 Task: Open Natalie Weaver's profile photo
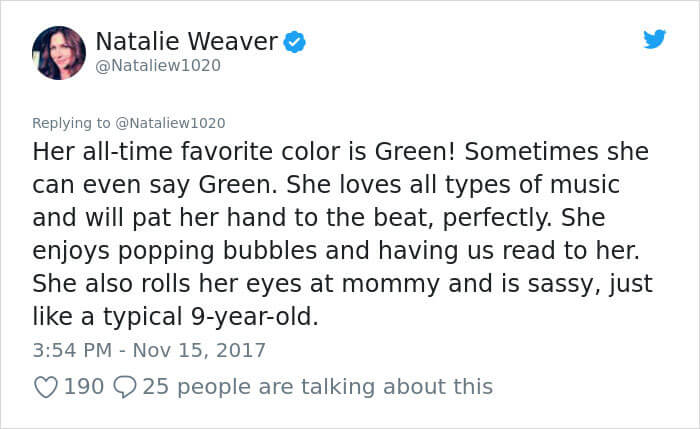(x=58, y=52)
